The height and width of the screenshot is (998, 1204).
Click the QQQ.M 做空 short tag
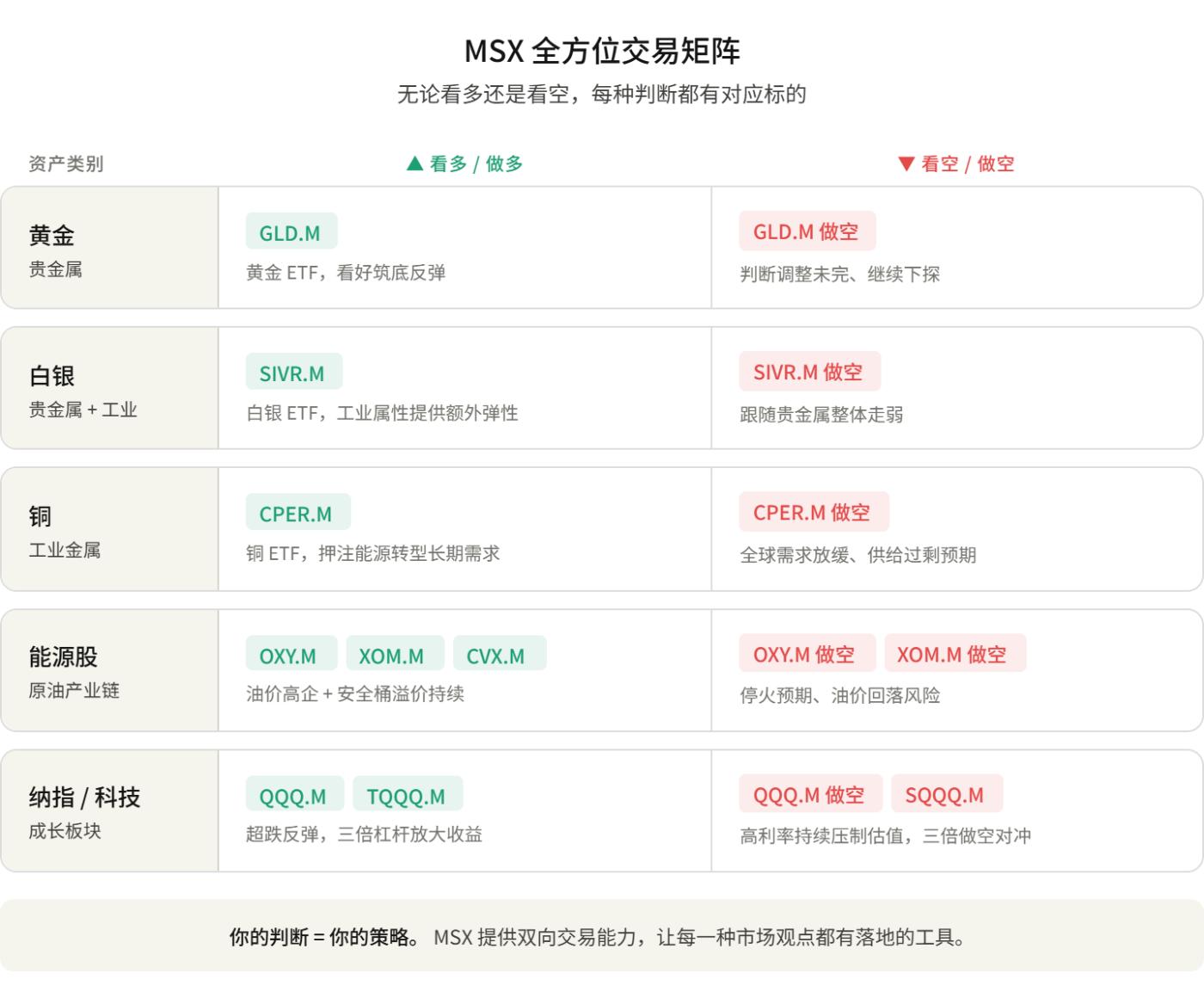809,794
